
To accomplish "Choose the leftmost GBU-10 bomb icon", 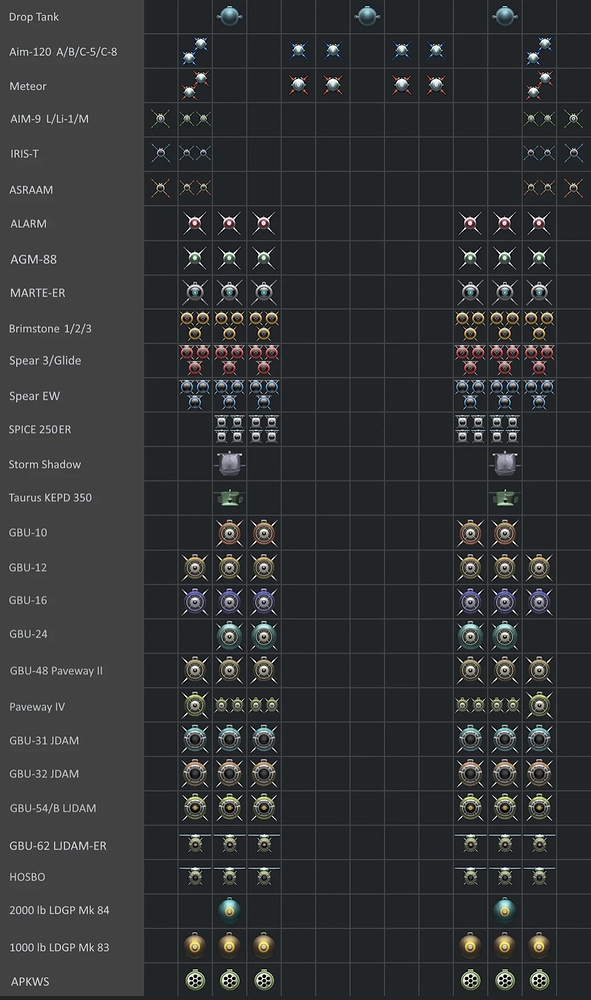I will coord(230,533).
